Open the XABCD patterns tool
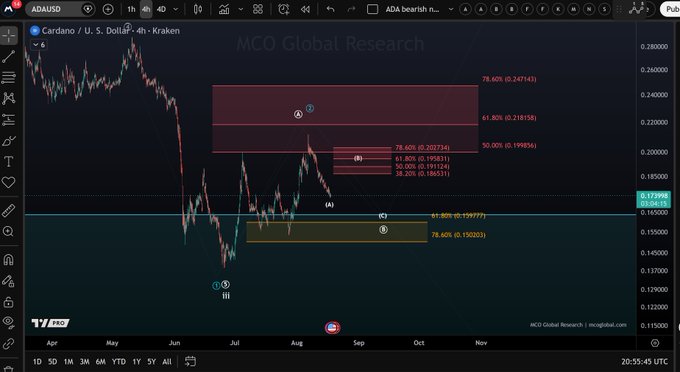 coord(9,98)
